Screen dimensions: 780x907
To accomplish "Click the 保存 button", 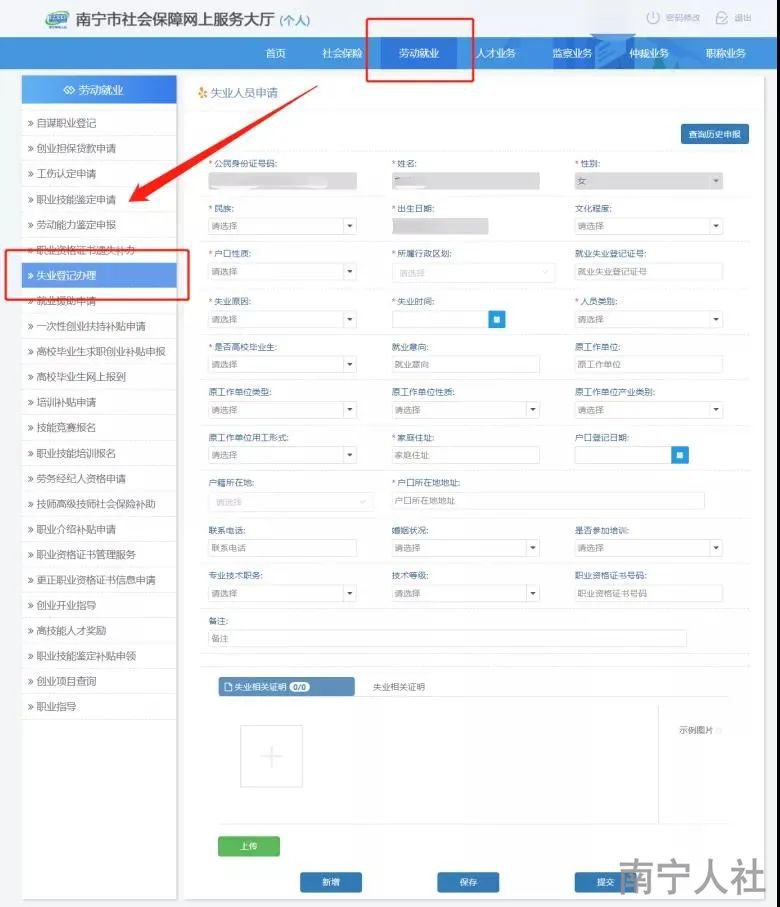I will (468, 882).
